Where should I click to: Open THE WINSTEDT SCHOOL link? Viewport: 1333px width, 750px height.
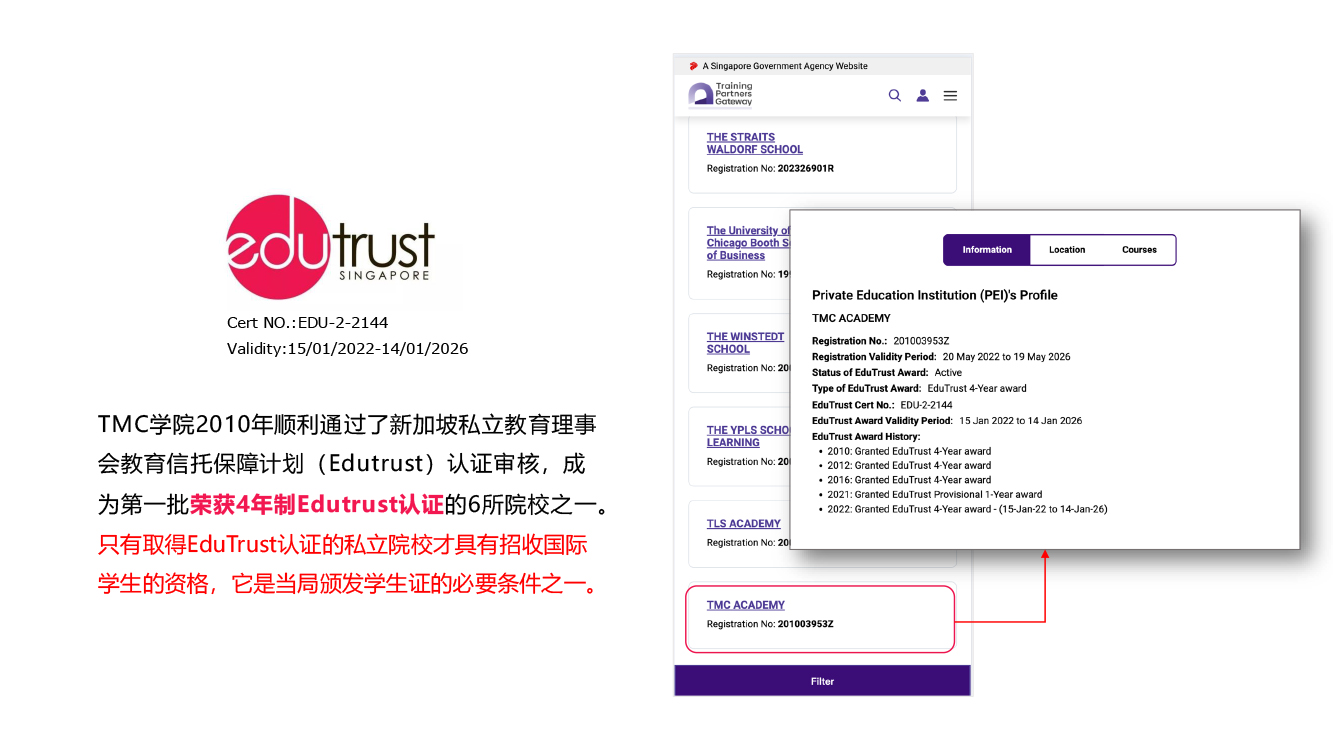[745, 343]
